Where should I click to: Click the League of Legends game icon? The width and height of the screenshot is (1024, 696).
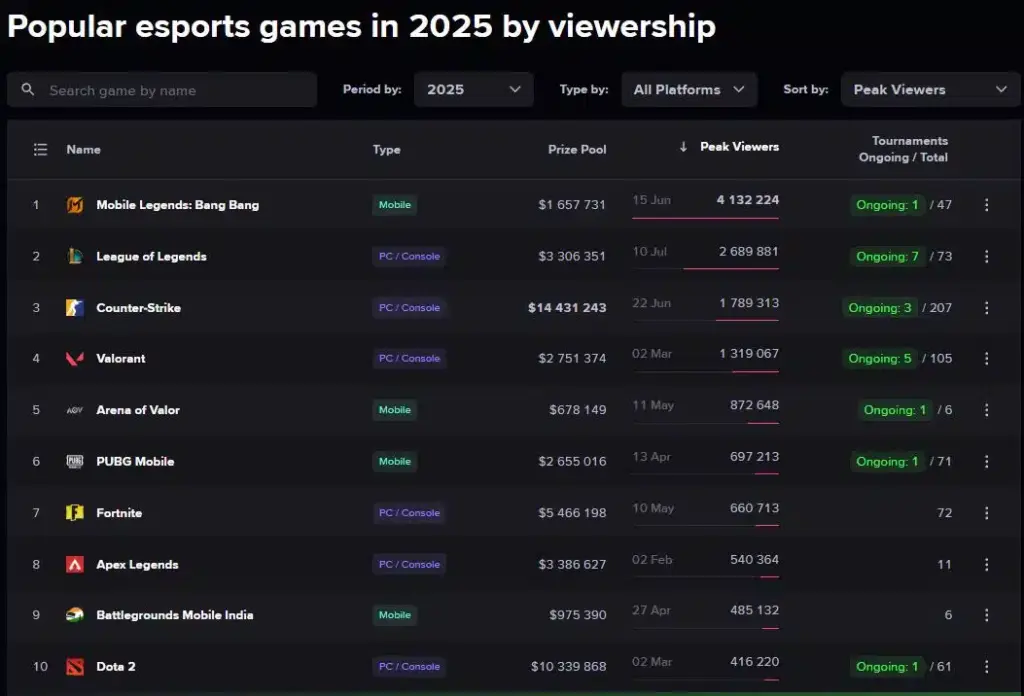pos(75,257)
